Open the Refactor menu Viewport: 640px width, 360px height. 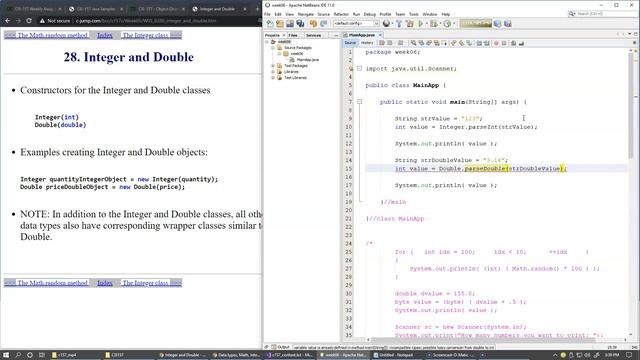tap(341, 14)
